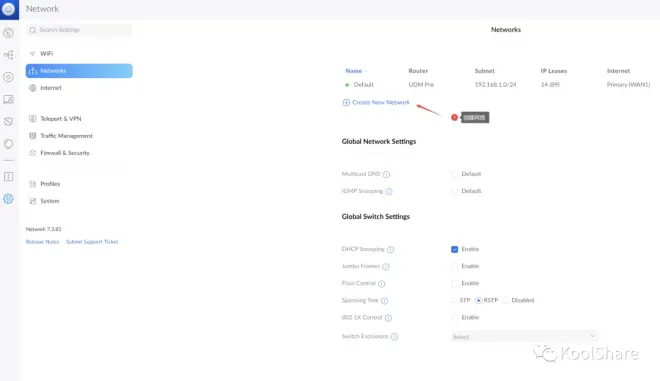660x381 pixels.
Task: Disable the DHCP Snooping Enable checkbox
Action: (x=455, y=249)
